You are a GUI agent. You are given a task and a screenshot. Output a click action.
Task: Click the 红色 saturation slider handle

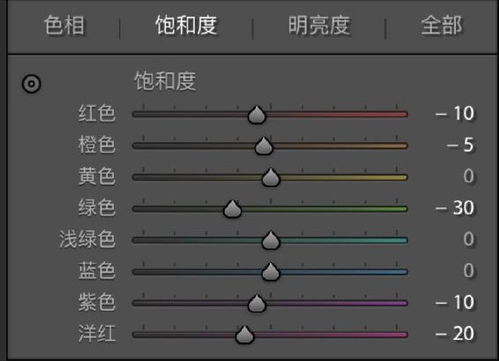(x=257, y=115)
